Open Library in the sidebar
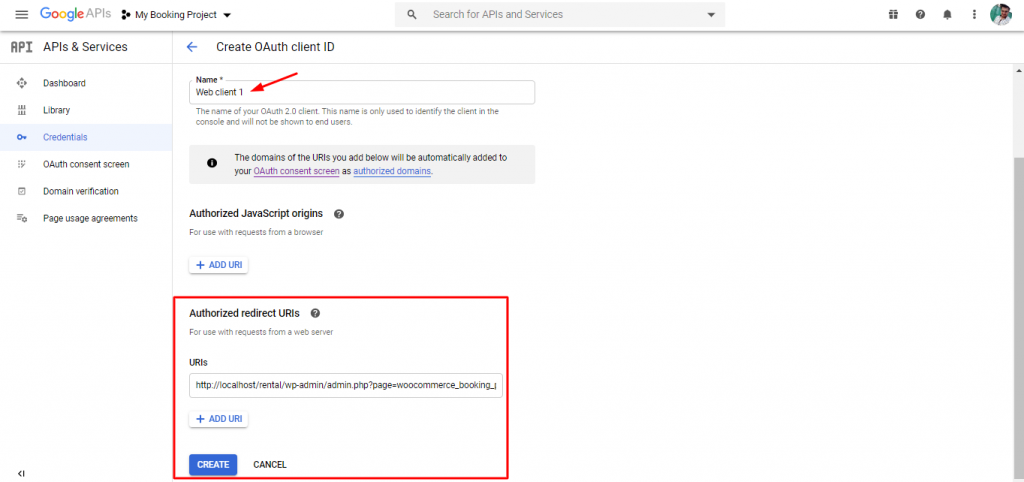This screenshot has width=1024, height=482. (x=56, y=110)
